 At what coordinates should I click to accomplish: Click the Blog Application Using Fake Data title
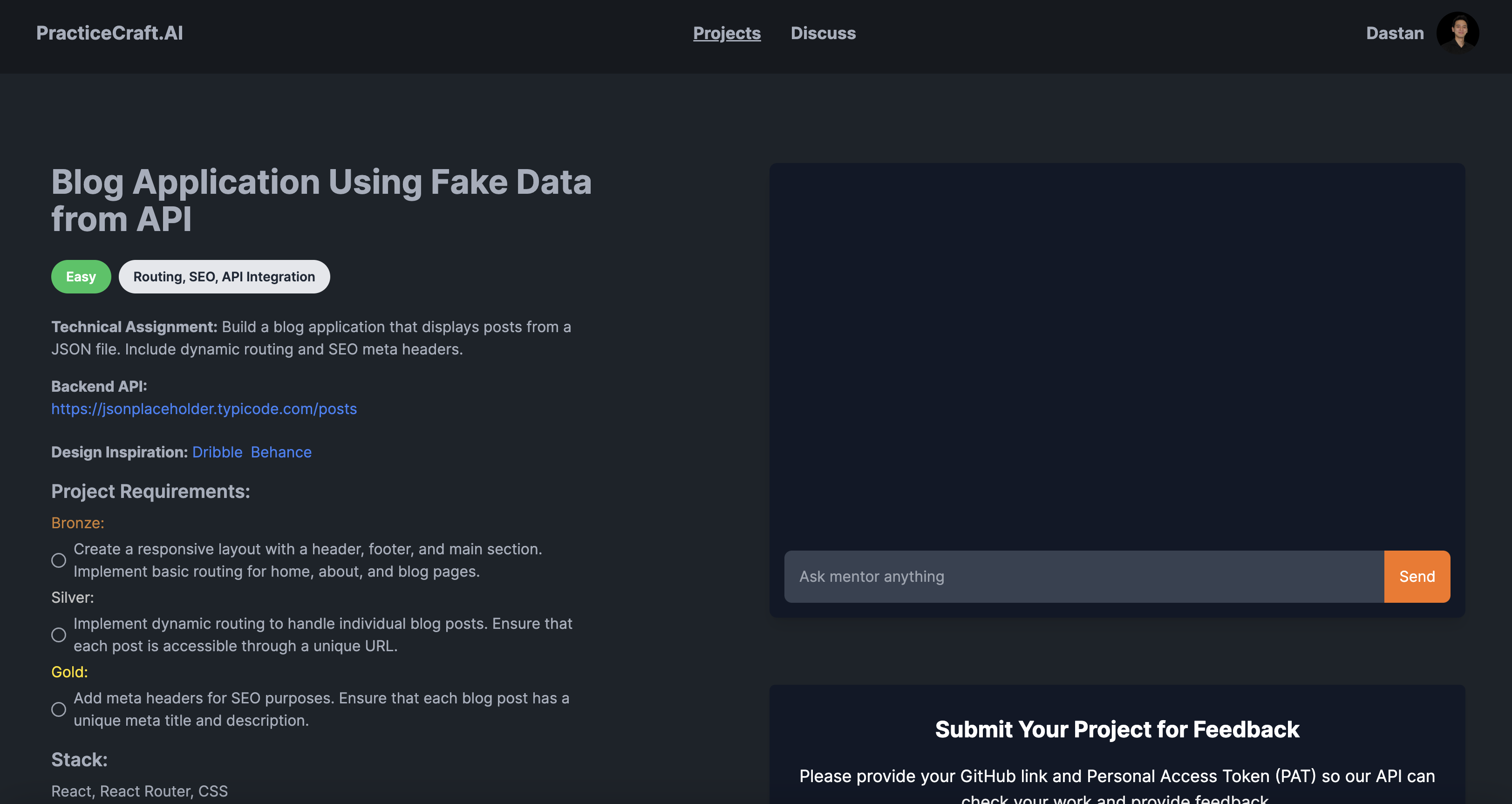click(321, 200)
